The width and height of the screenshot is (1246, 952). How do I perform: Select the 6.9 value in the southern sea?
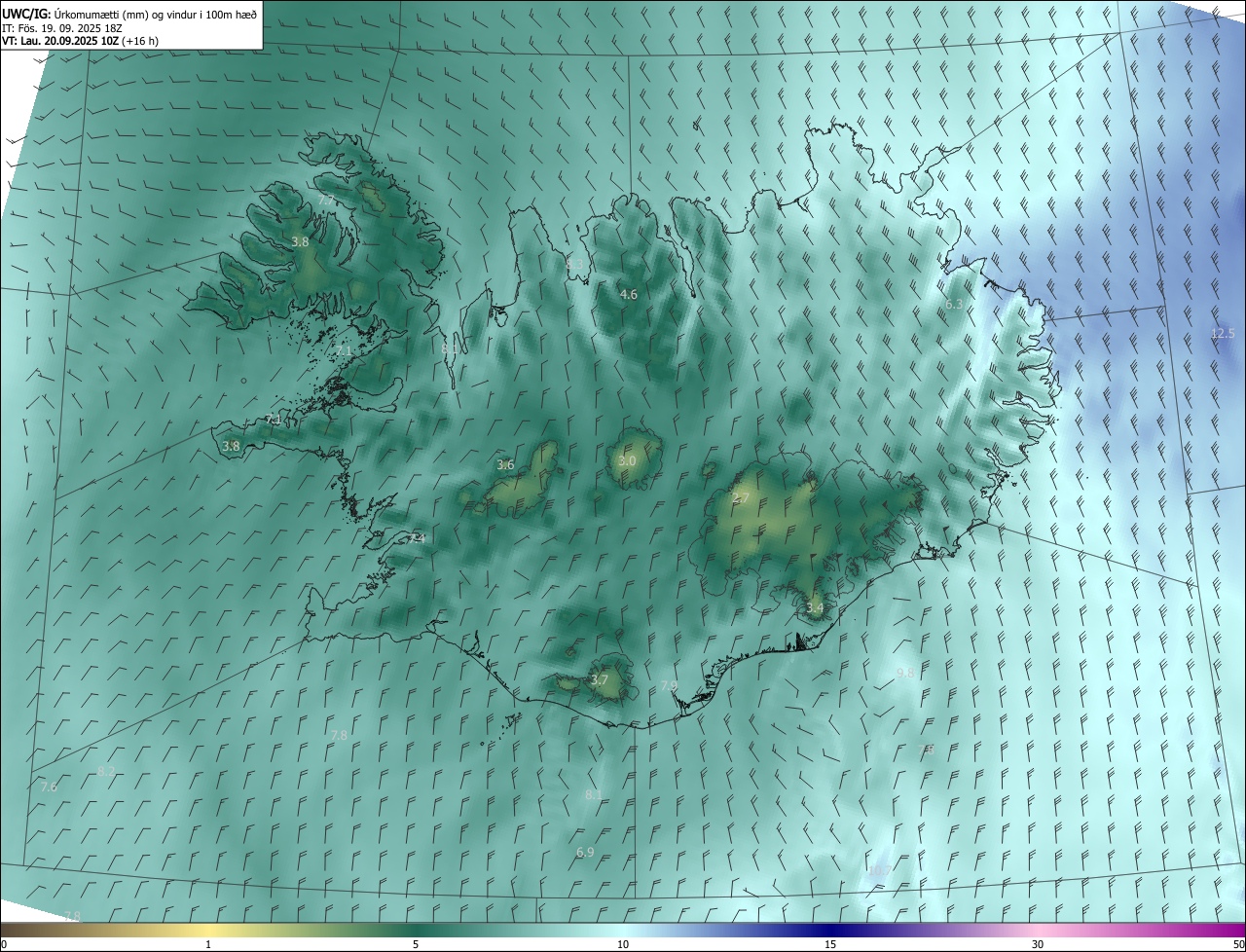[585, 852]
